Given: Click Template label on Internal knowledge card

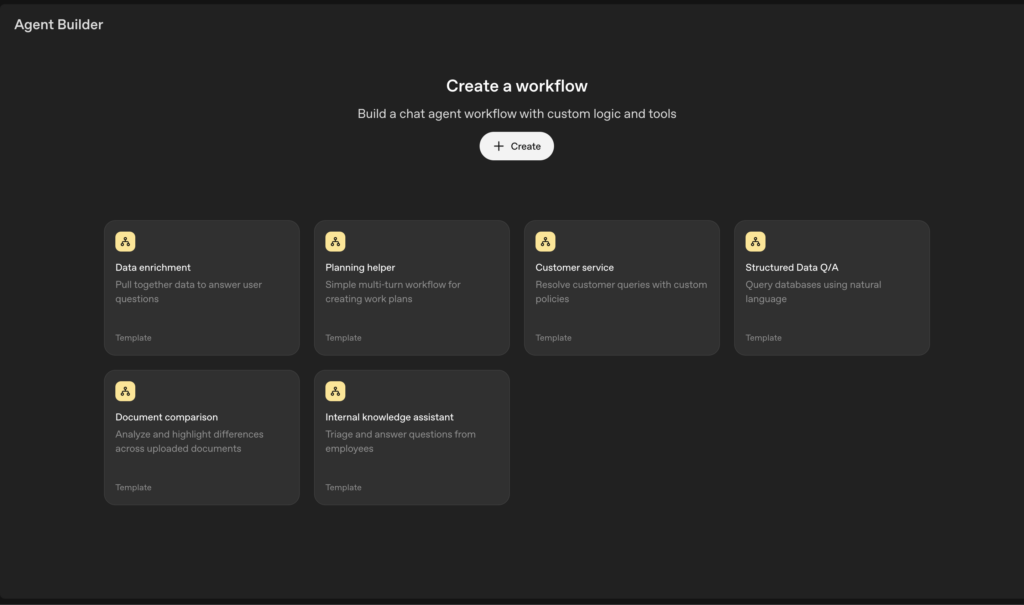Looking at the screenshot, I should (343, 488).
